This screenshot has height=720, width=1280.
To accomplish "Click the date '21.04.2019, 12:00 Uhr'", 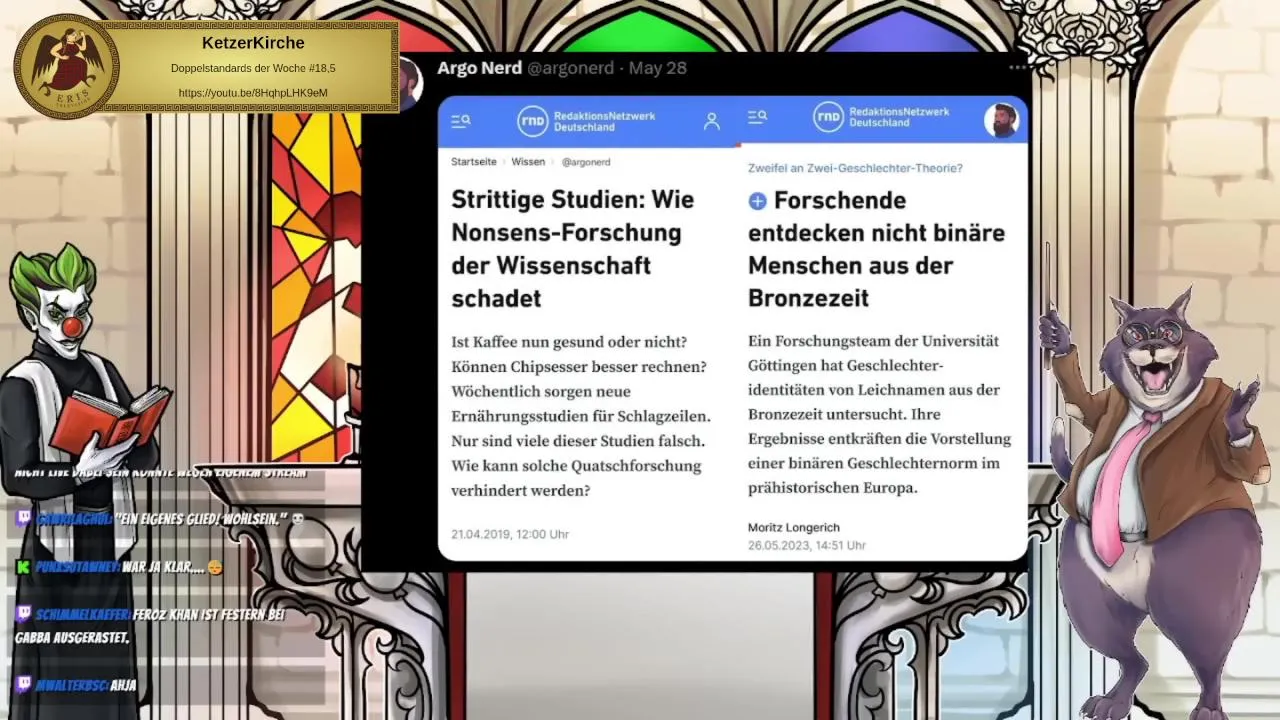I will click(x=510, y=534).
